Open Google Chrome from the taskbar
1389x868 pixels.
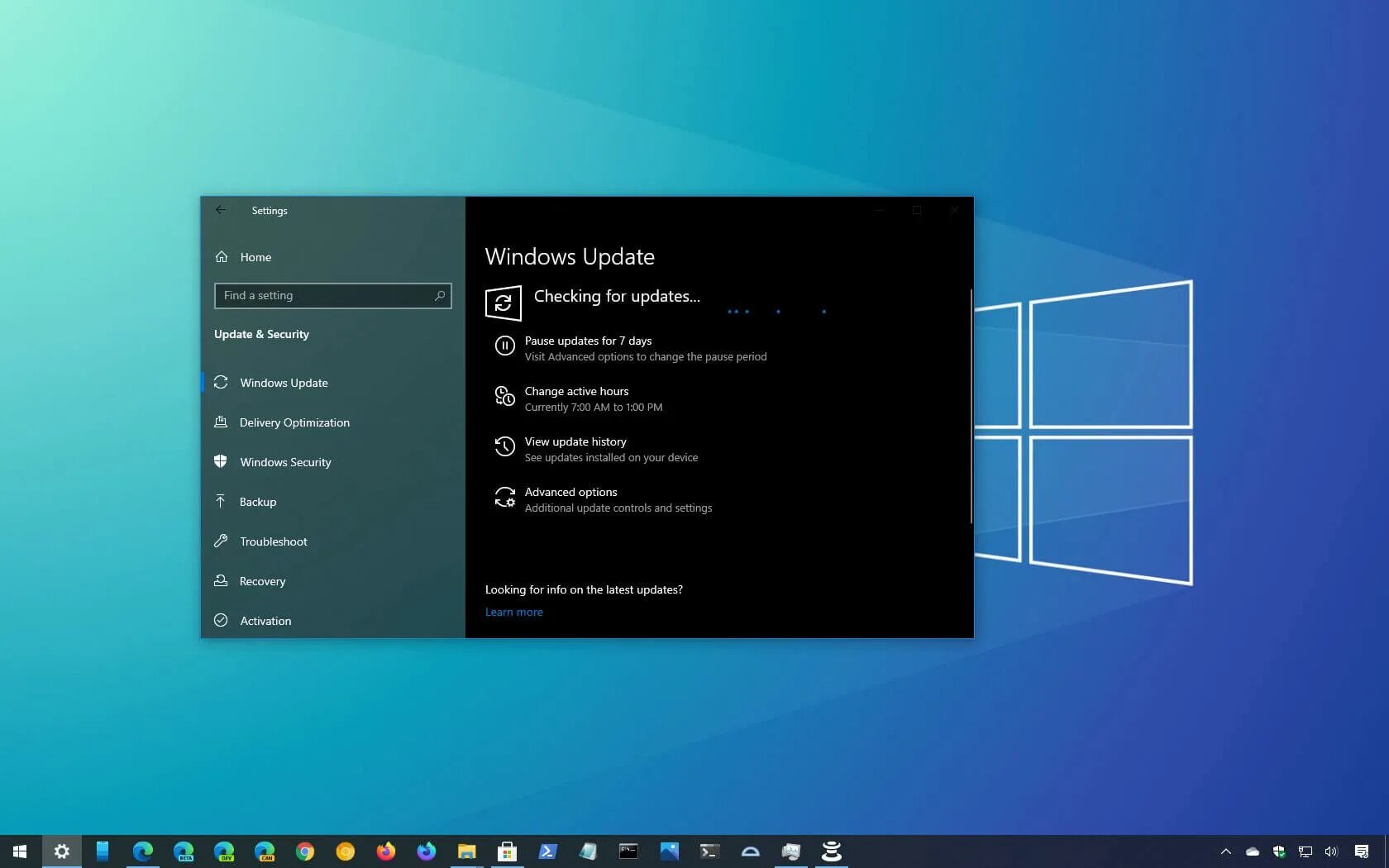coord(304,851)
